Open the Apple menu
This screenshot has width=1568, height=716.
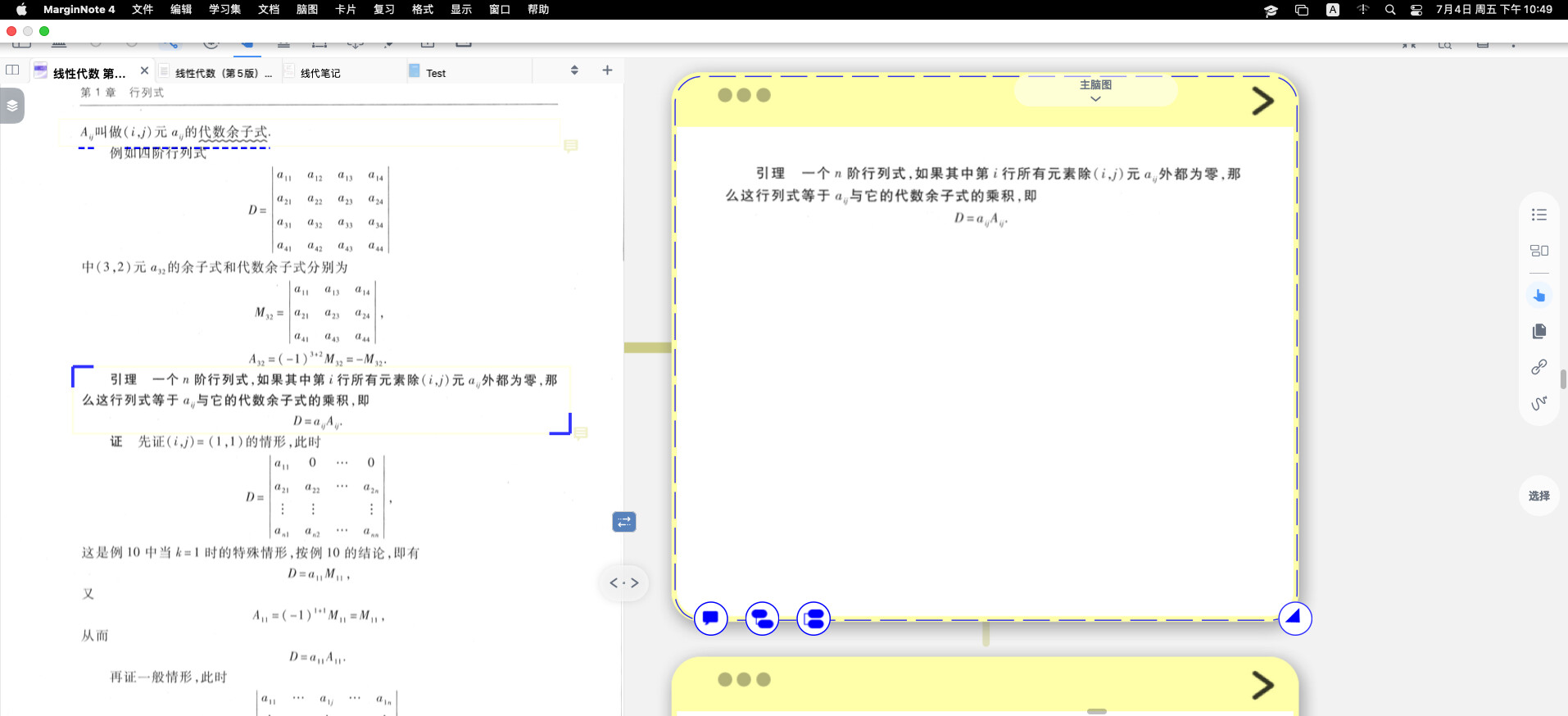[x=21, y=9]
